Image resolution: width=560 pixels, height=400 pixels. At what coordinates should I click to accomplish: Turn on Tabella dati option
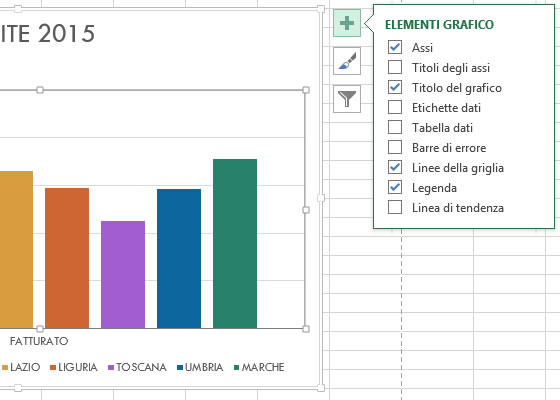[395, 127]
